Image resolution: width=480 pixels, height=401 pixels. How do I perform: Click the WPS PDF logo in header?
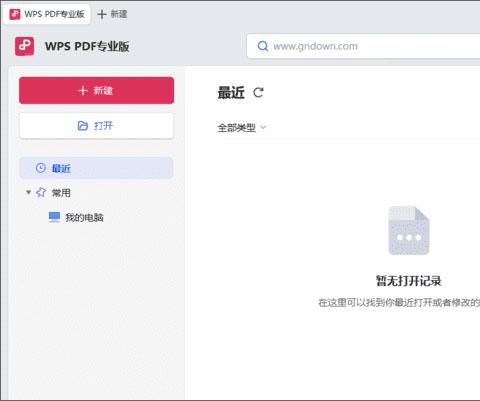(x=24, y=46)
